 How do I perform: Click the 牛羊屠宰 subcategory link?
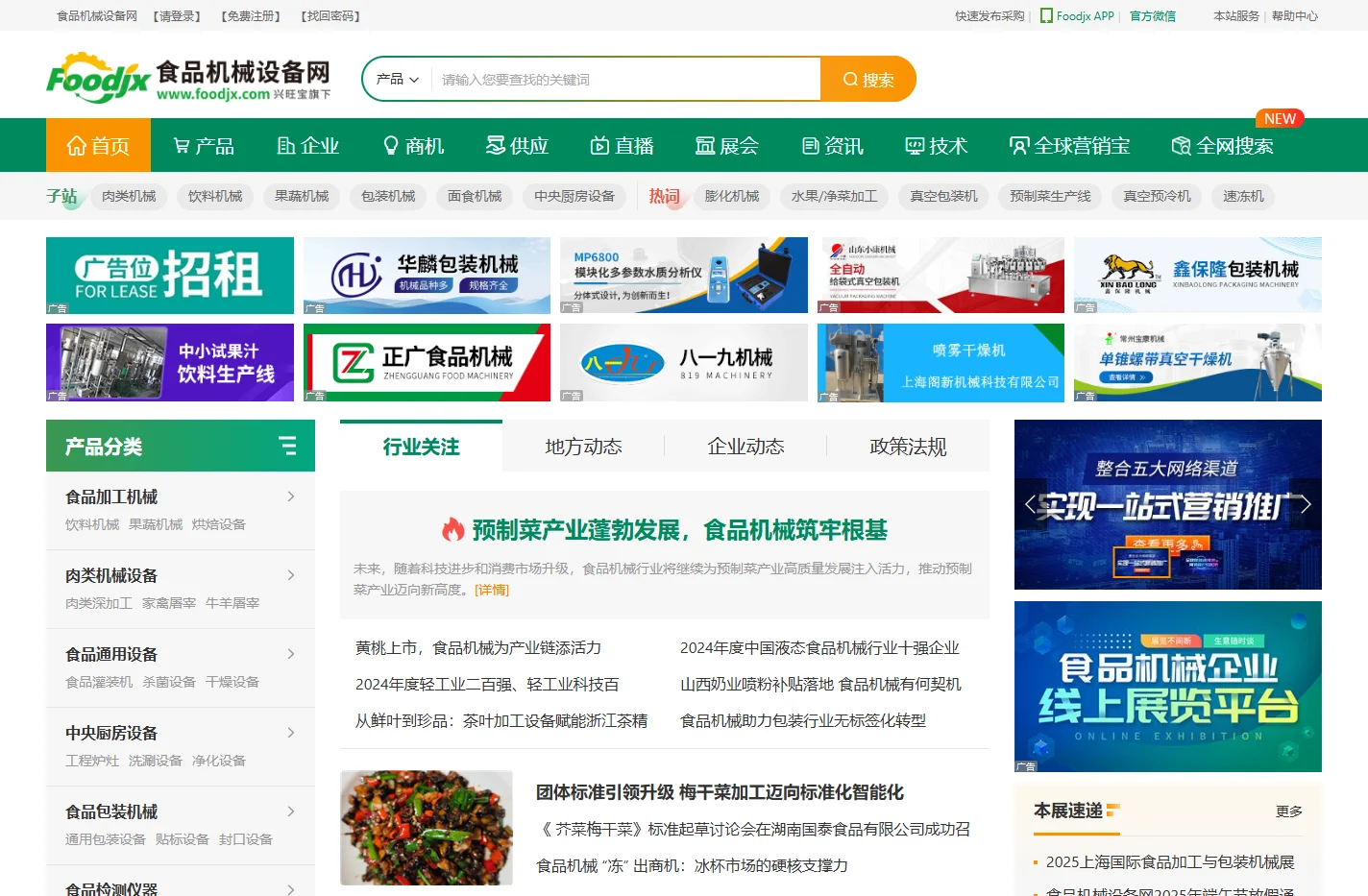coord(232,603)
